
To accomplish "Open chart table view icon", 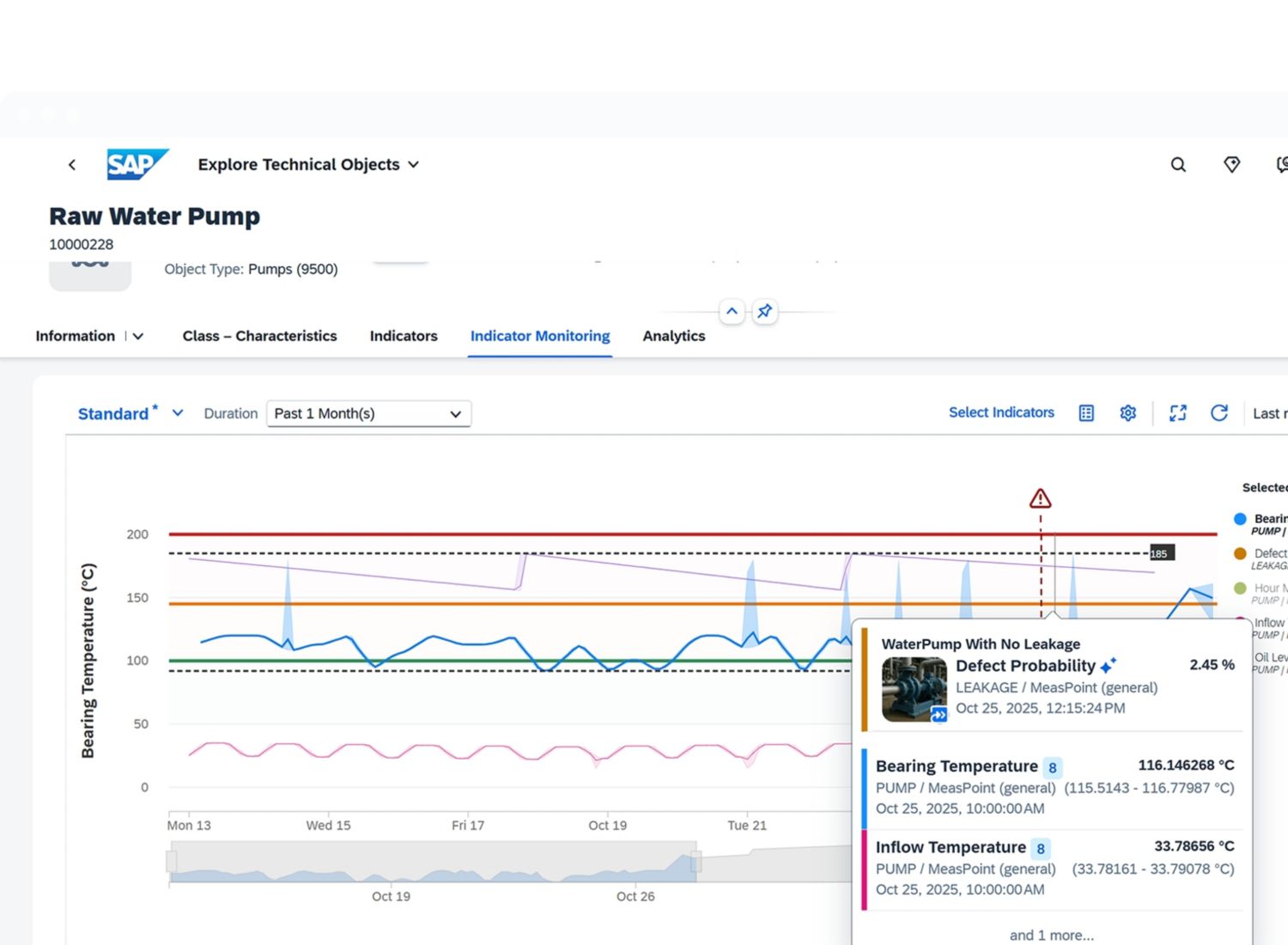I will 1086,413.
